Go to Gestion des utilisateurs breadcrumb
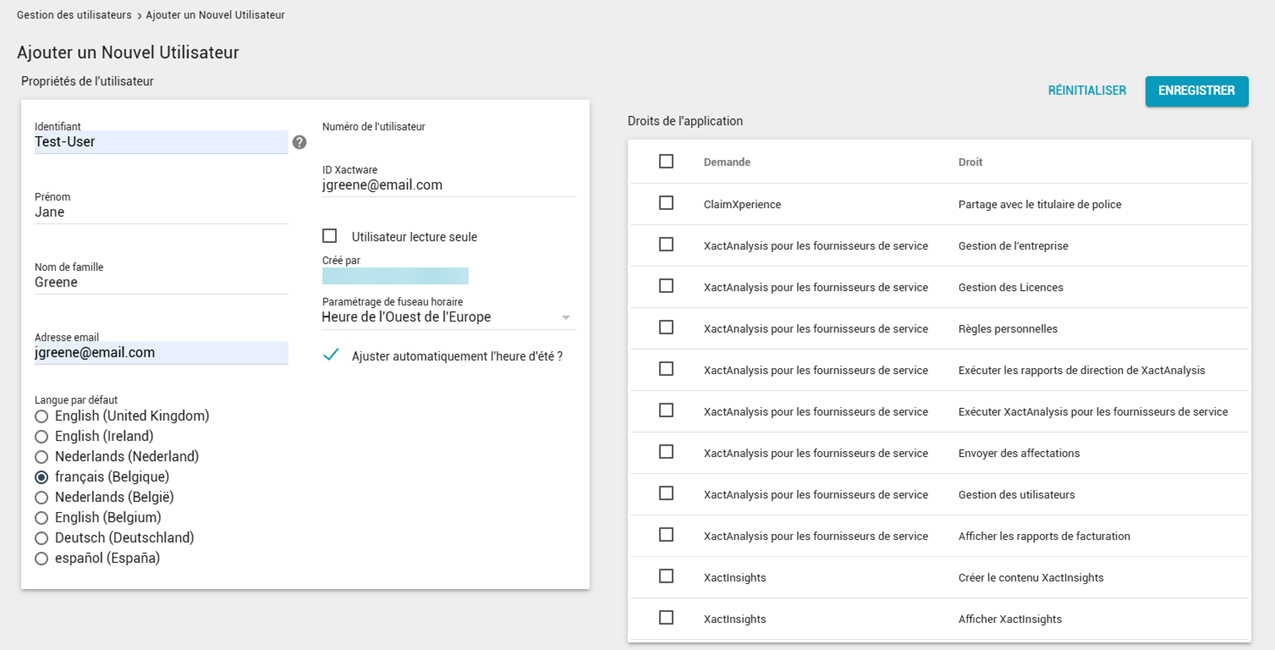 (74, 15)
